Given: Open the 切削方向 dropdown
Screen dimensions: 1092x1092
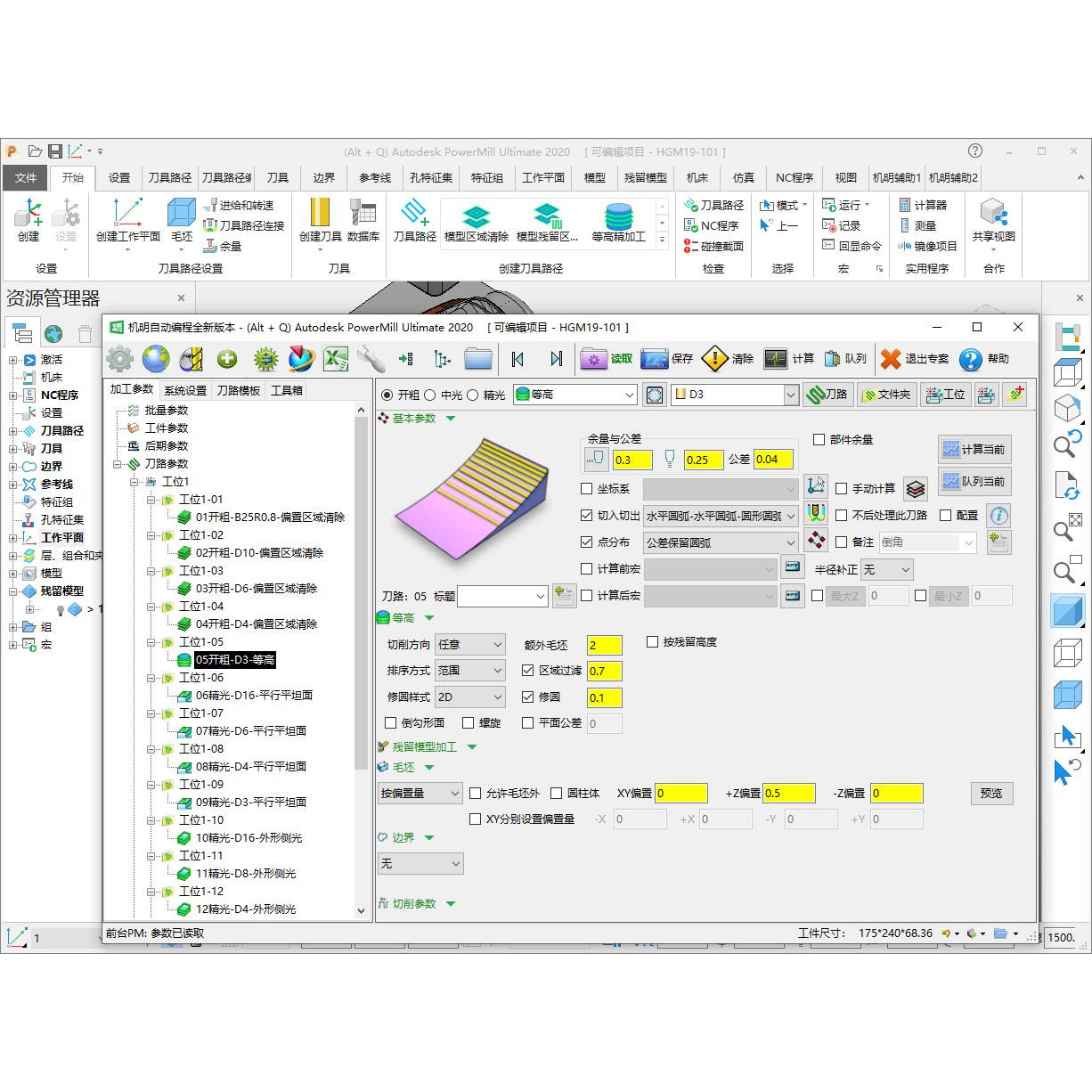Looking at the screenshot, I should click(470, 645).
